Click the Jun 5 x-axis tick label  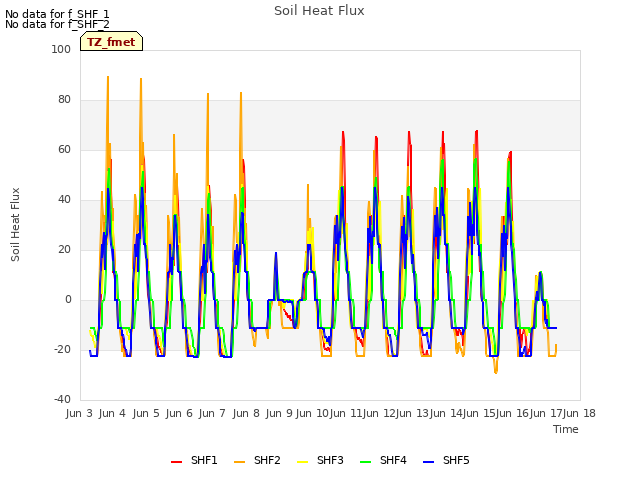146,413
